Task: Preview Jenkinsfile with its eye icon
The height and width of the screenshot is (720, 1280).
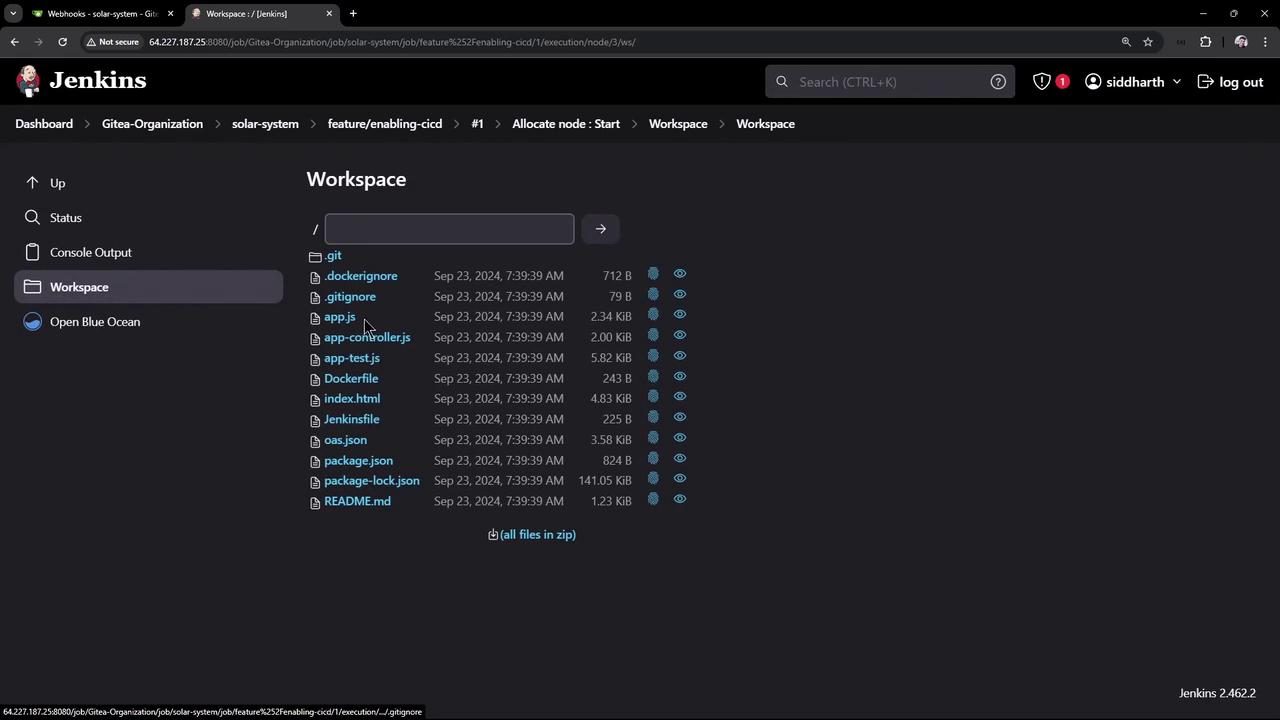Action: (x=680, y=418)
